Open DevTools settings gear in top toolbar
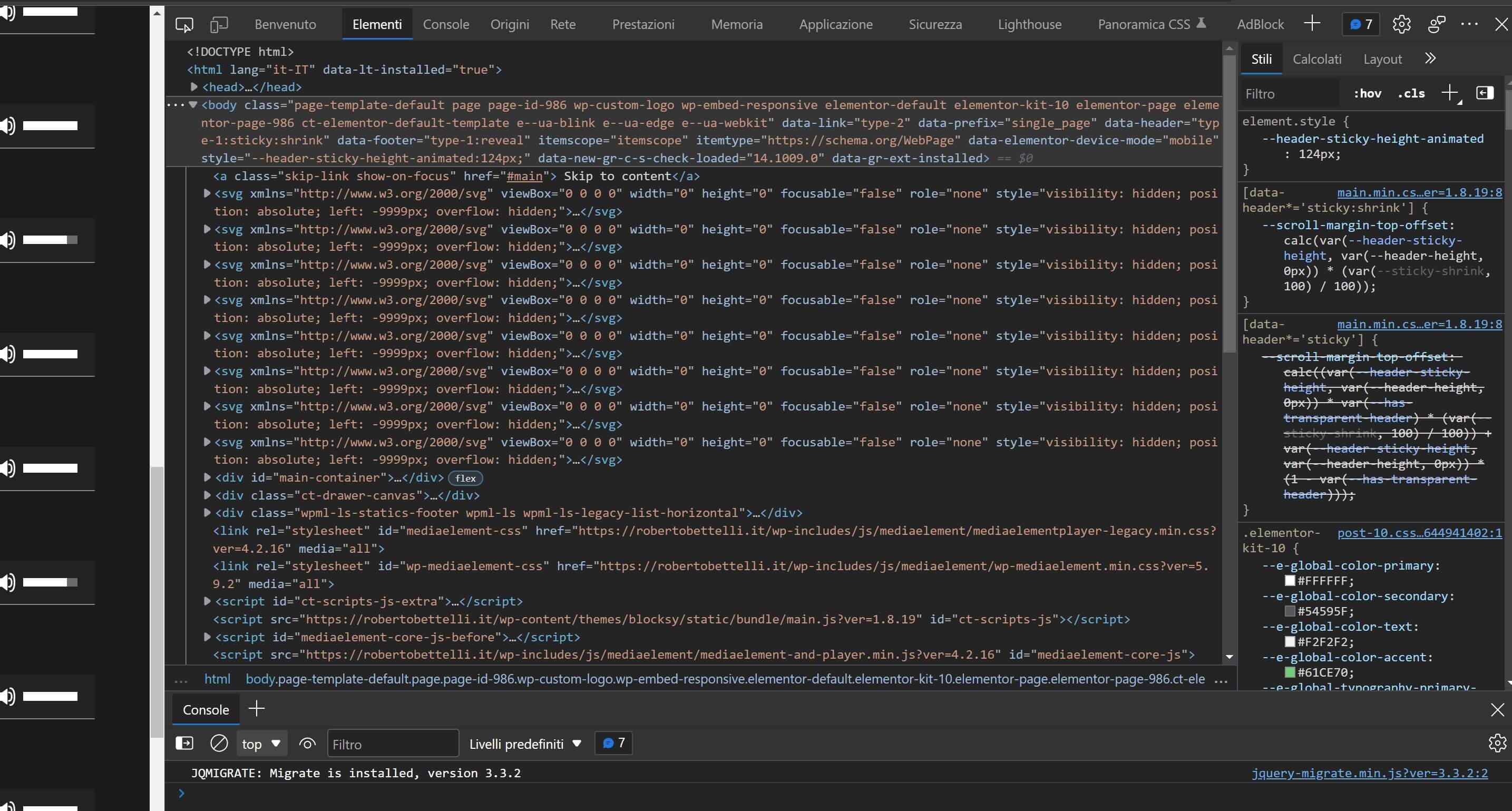Viewport: 1512px width, 811px height. pyautogui.click(x=1401, y=25)
